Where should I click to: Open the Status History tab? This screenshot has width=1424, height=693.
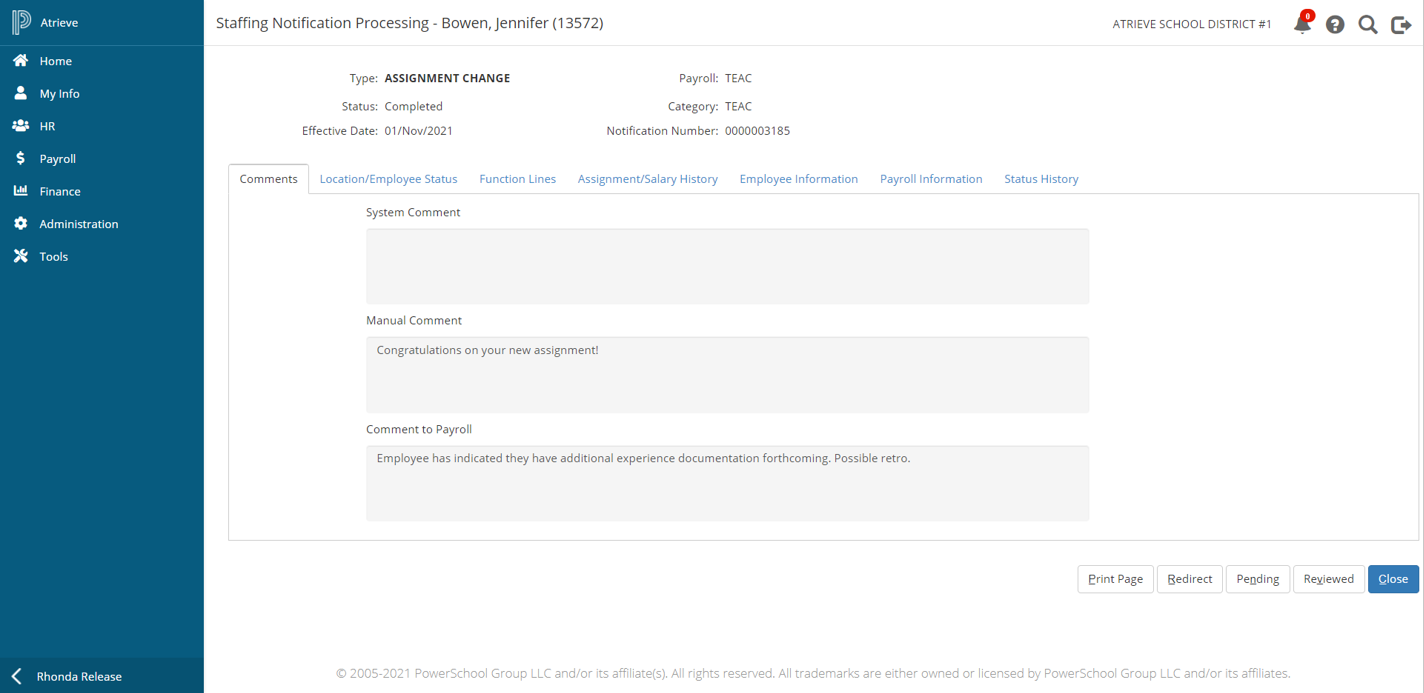(x=1041, y=179)
